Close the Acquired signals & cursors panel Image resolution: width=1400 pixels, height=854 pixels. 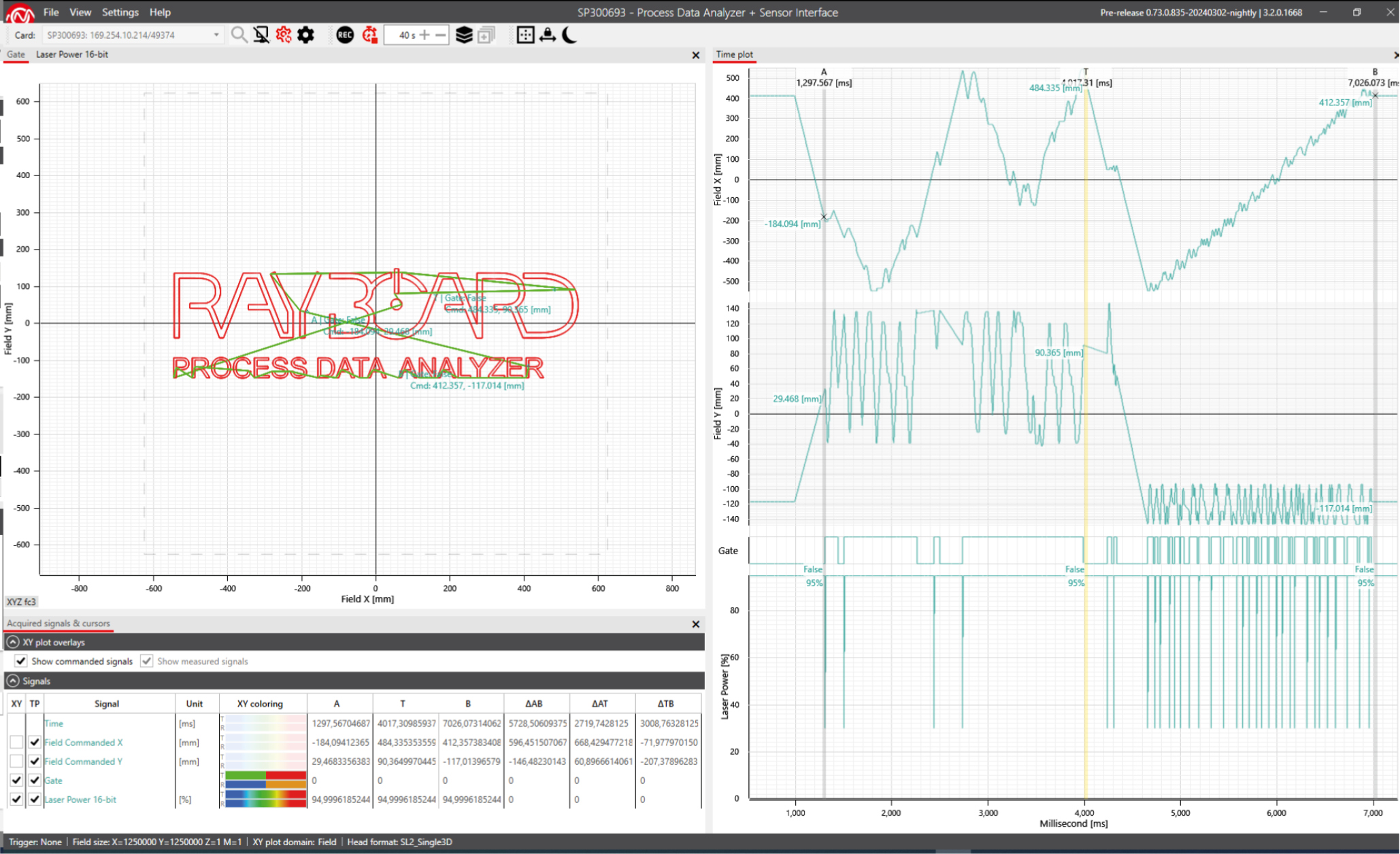695,624
